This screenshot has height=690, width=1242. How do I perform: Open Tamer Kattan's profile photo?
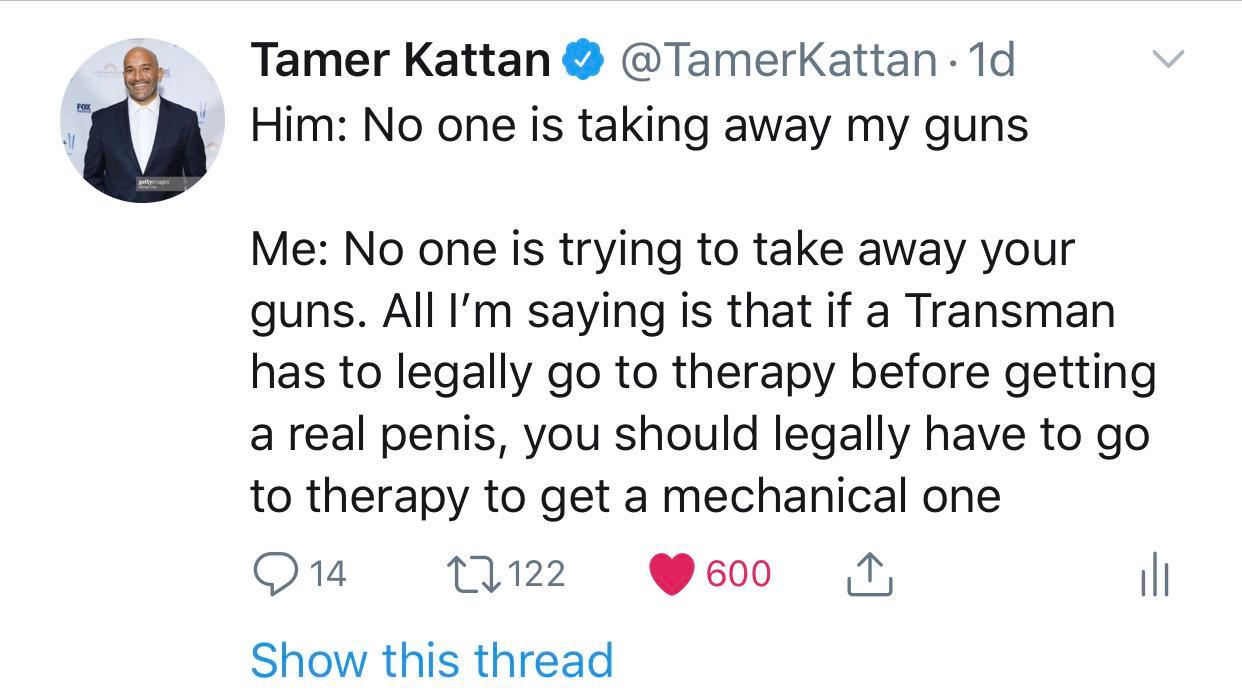coord(143,120)
